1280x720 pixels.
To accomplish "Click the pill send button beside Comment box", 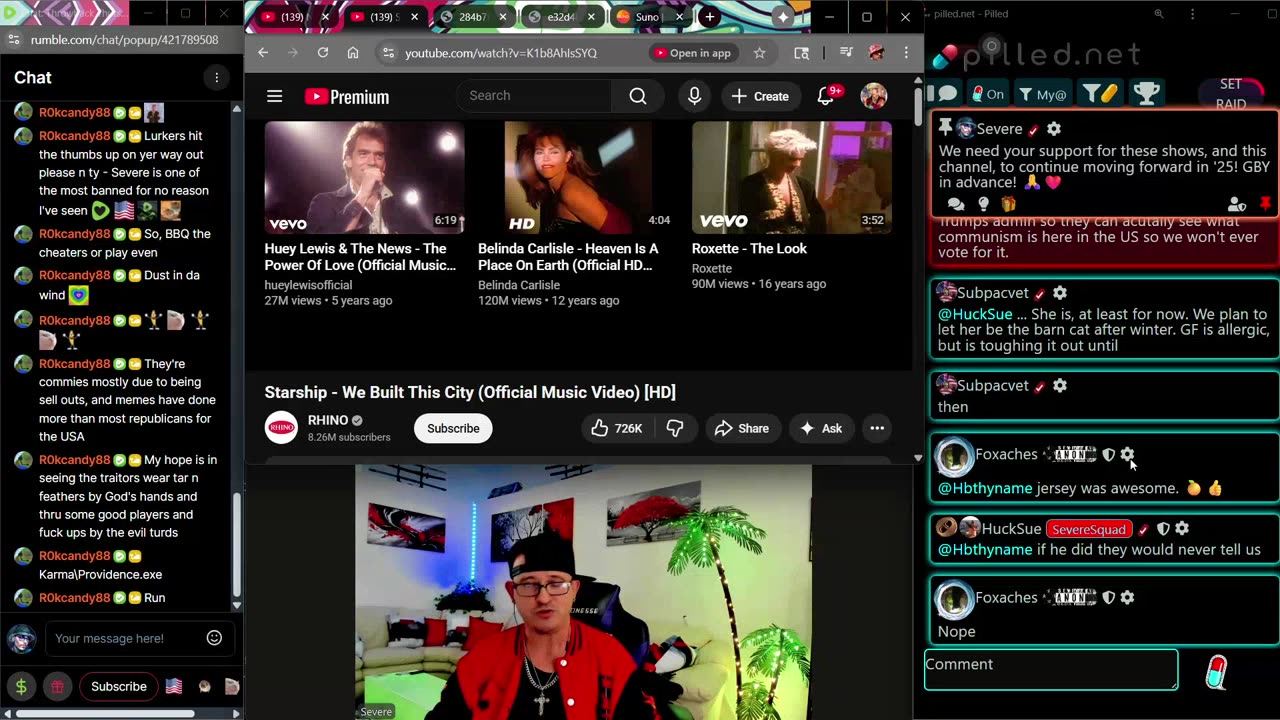I will tap(1216, 672).
